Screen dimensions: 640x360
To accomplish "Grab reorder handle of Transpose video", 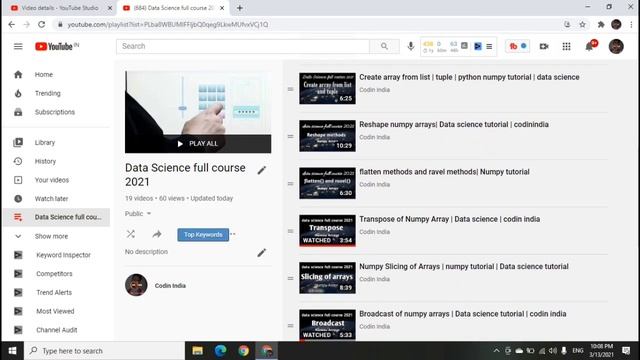I will pos(291,231).
